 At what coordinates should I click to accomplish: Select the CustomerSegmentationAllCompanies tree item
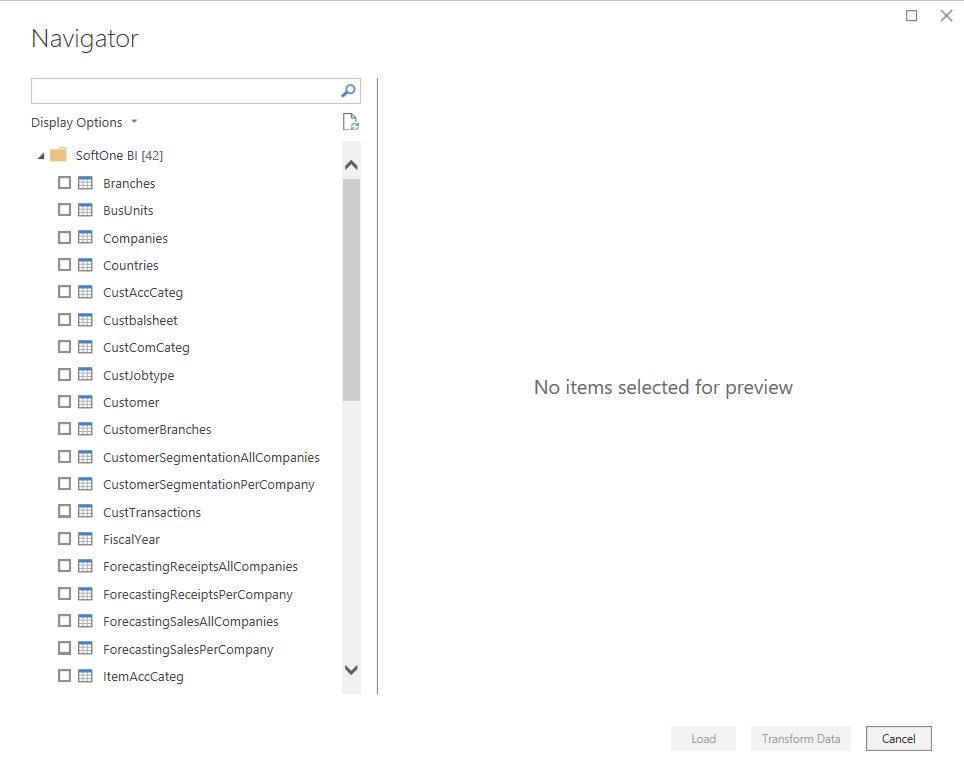click(211, 456)
